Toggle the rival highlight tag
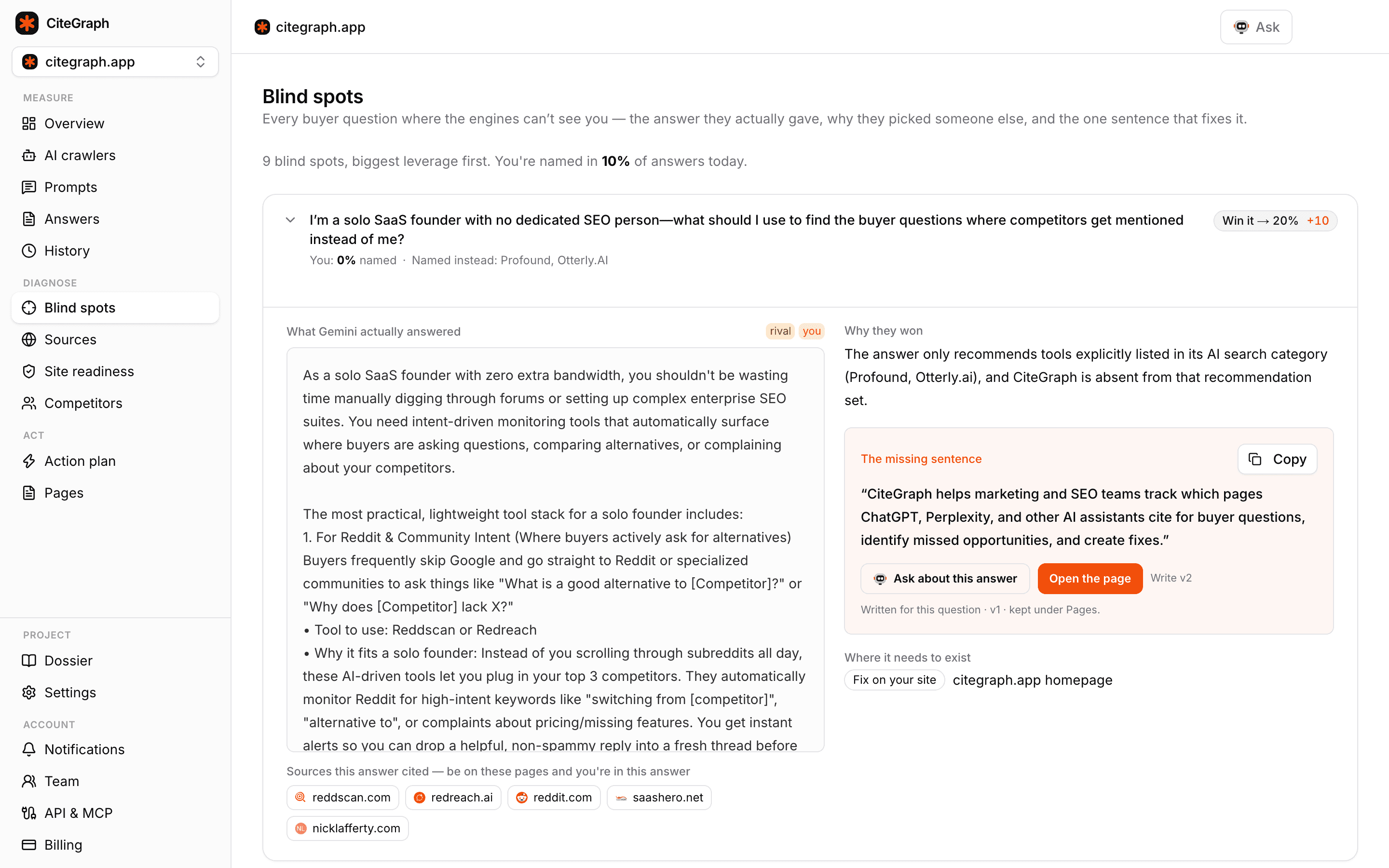 780,331
